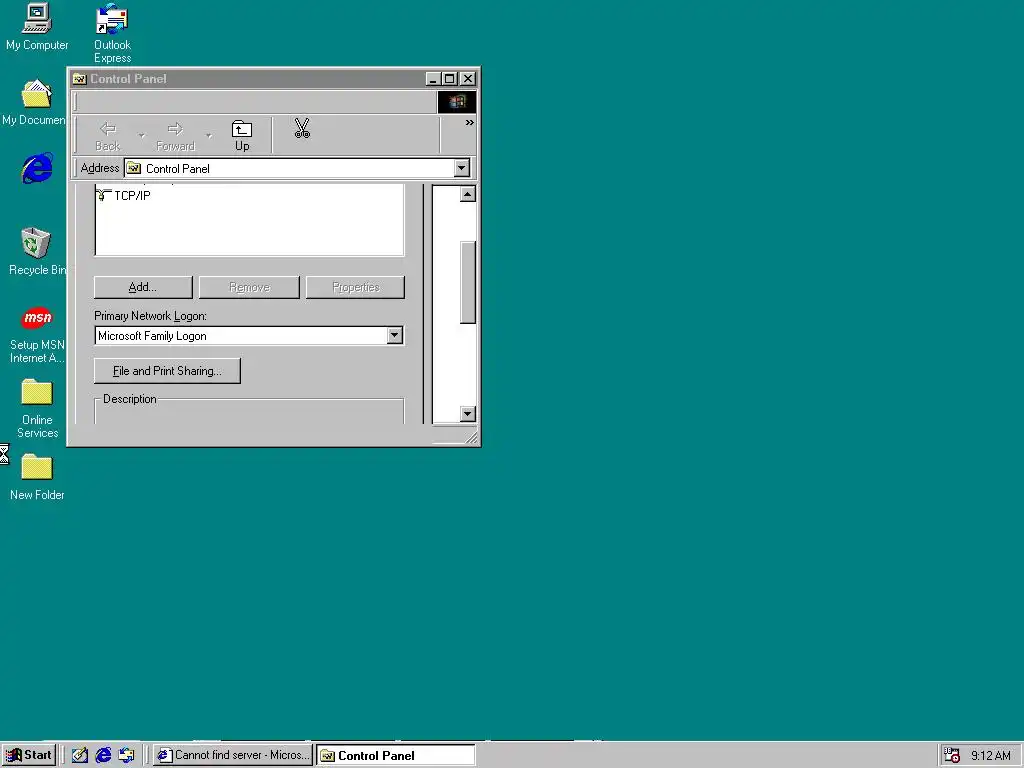Screen dimensions: 1024x768
Task: Click the Show Desktop quick launch icon
Action: point(80,755)
